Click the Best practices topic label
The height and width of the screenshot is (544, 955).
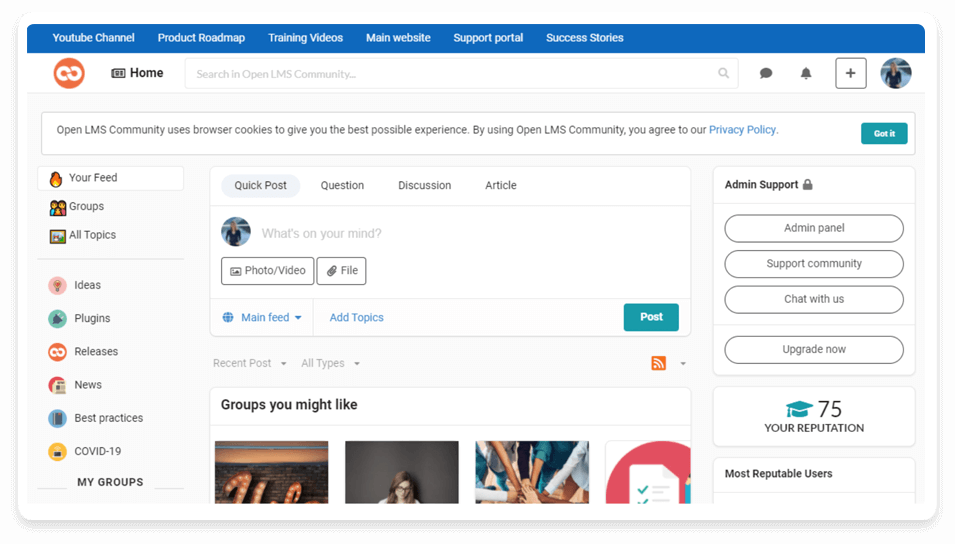(x=108, y=418)
